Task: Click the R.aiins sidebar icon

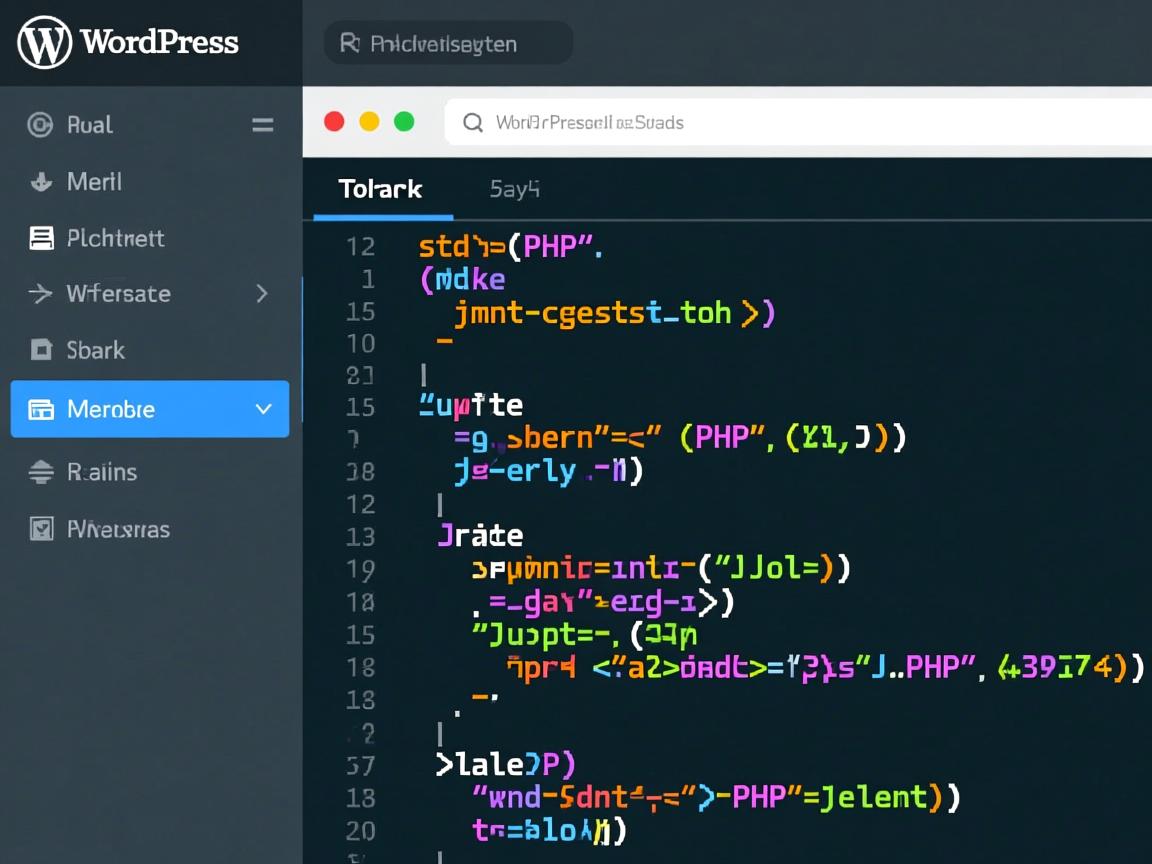Action: coord(41,472)
